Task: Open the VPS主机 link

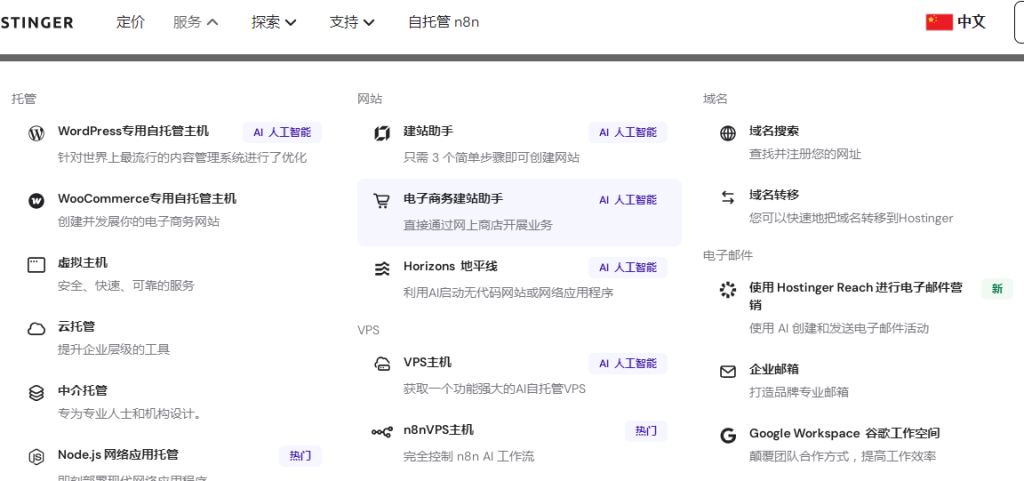Action: pos(427,362)
